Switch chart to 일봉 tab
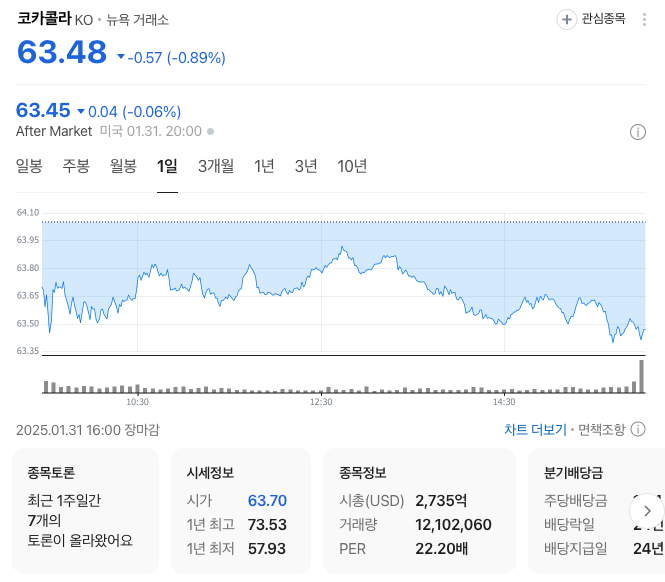 [29, 166]
